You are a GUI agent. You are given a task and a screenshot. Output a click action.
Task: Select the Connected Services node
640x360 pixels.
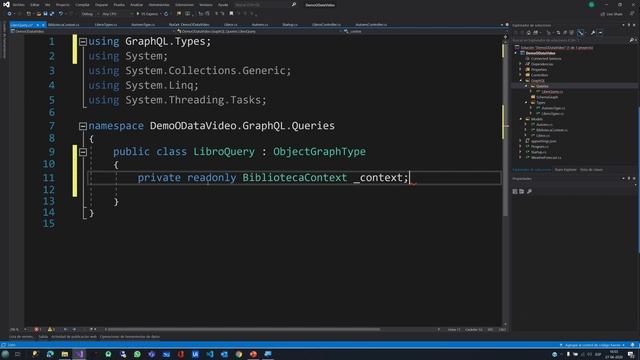coord(546,59)
